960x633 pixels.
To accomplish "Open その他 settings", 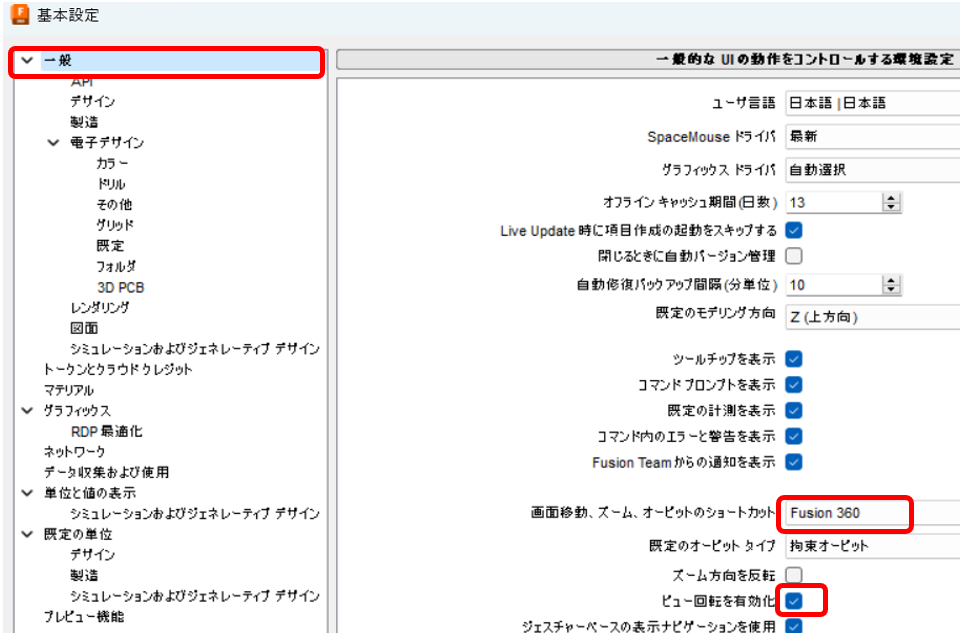I will pyautogui.click(x=114, y=204).
